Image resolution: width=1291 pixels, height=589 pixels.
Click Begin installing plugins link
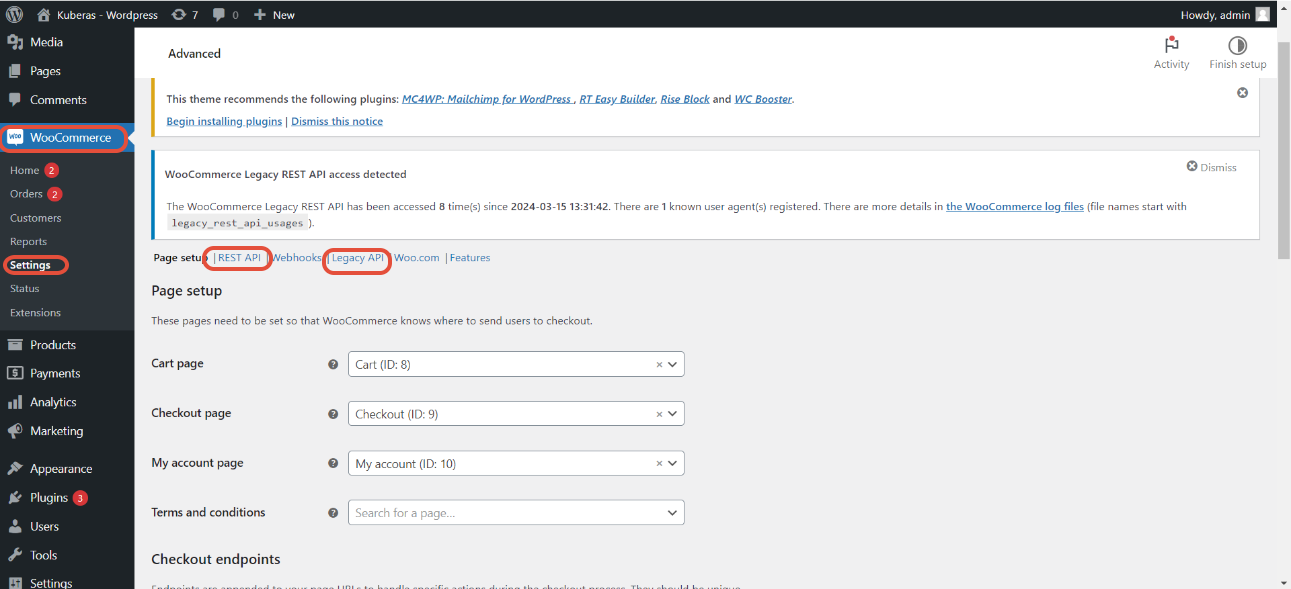(224, 121)
